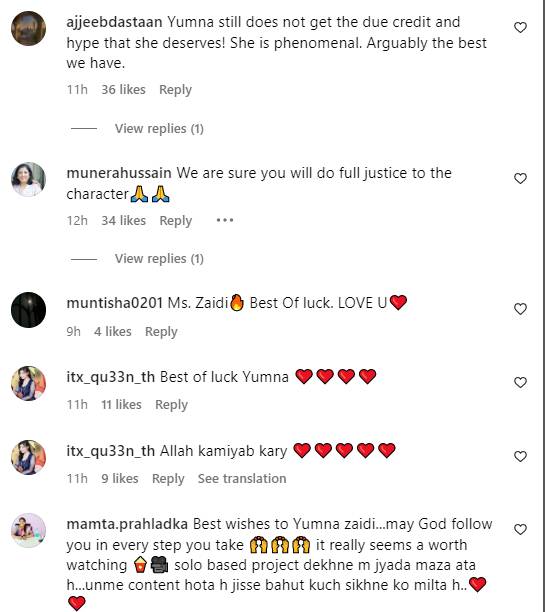Tap heart on muntisha0201's comment

tap(520, 309)
